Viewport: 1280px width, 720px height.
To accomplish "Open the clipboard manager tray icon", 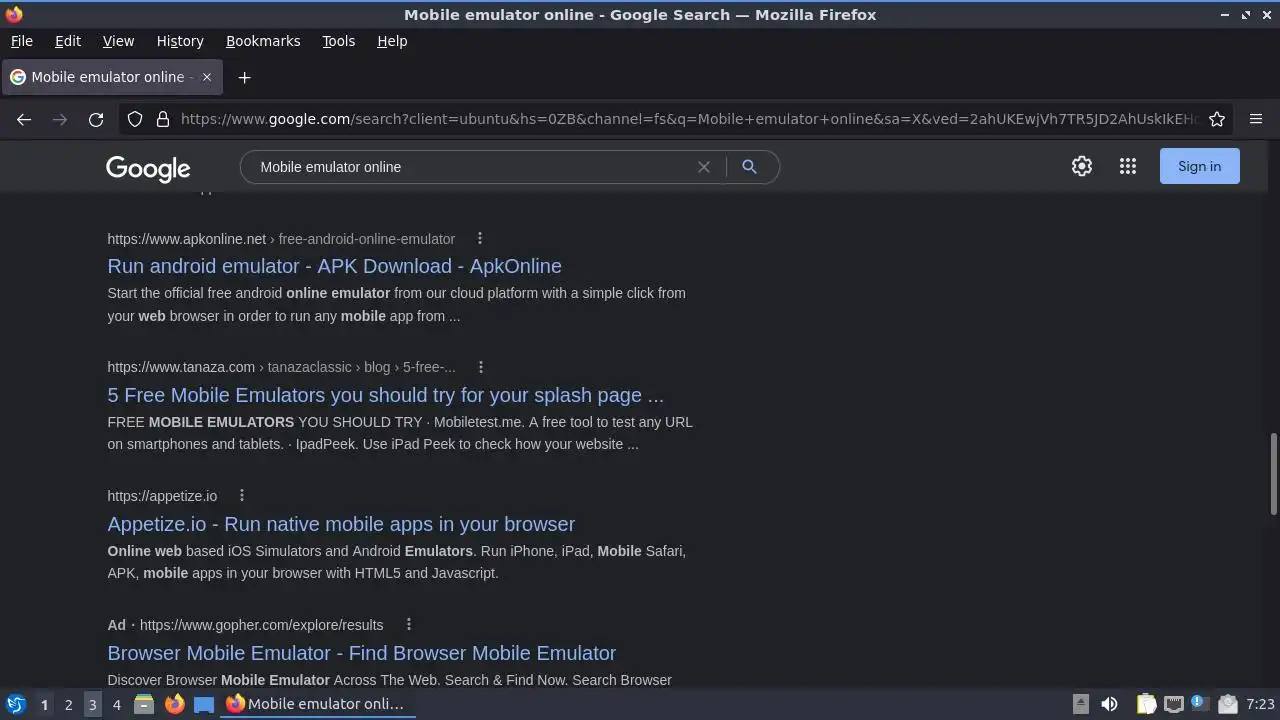I will (x=1146, y=704).
